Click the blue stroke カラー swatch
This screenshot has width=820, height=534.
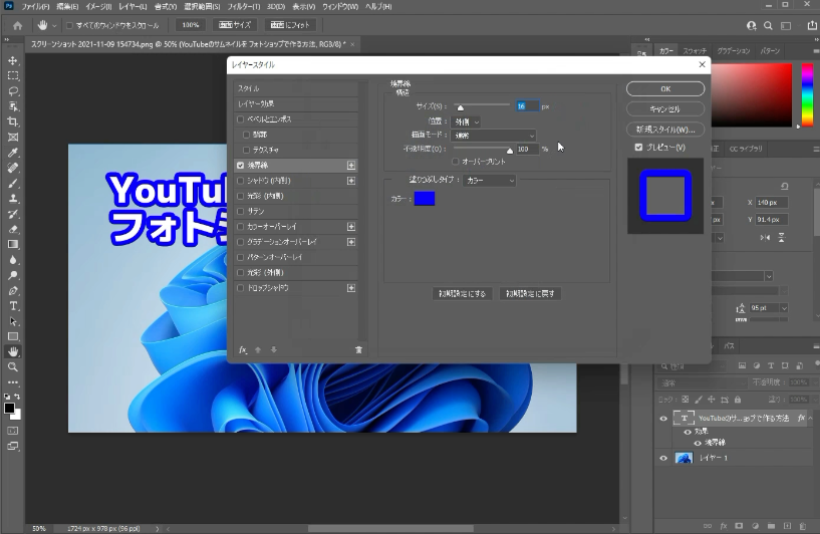pos(424,199)
